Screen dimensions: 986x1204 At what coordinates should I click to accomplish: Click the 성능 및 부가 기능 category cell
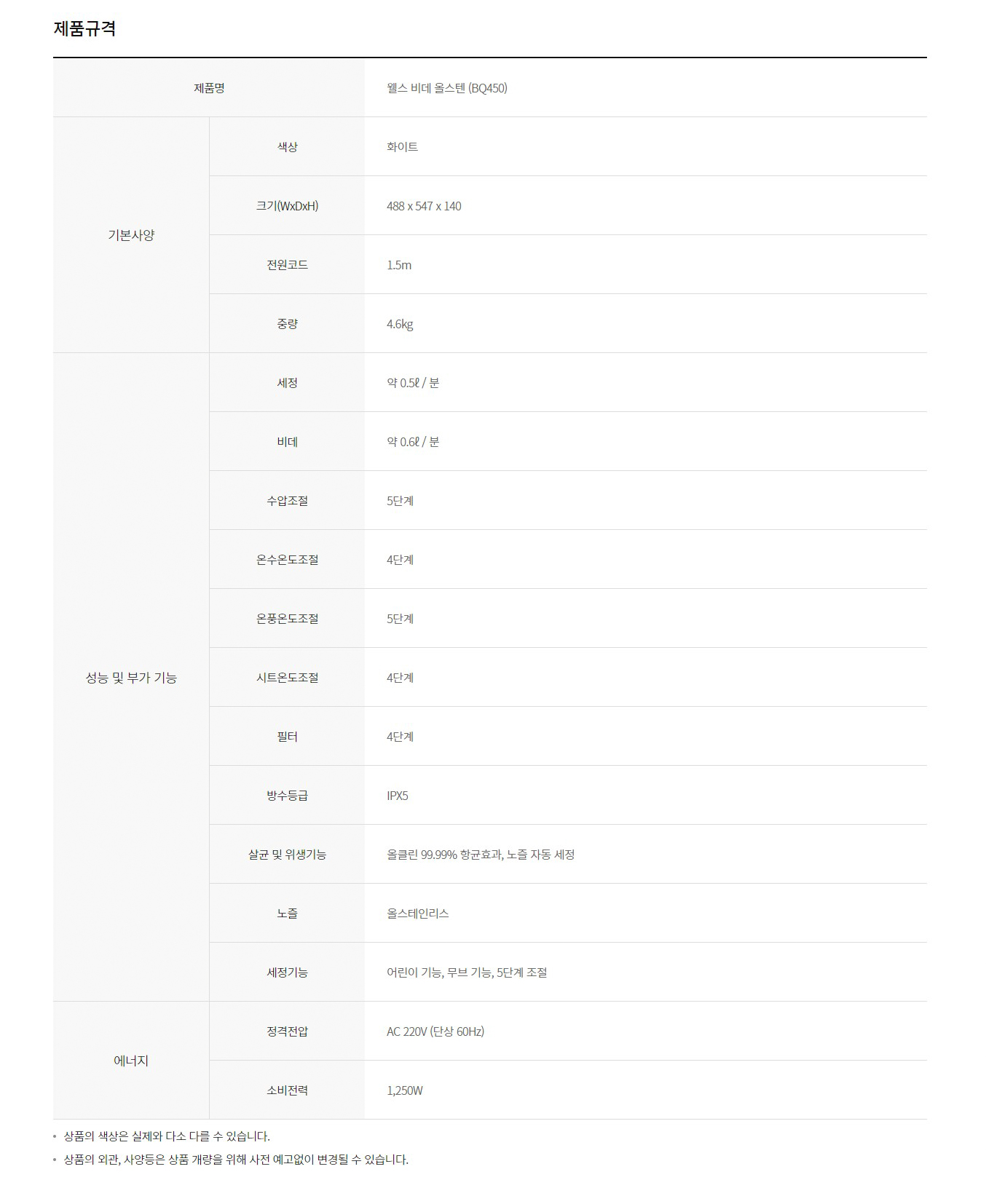point(131,678)
